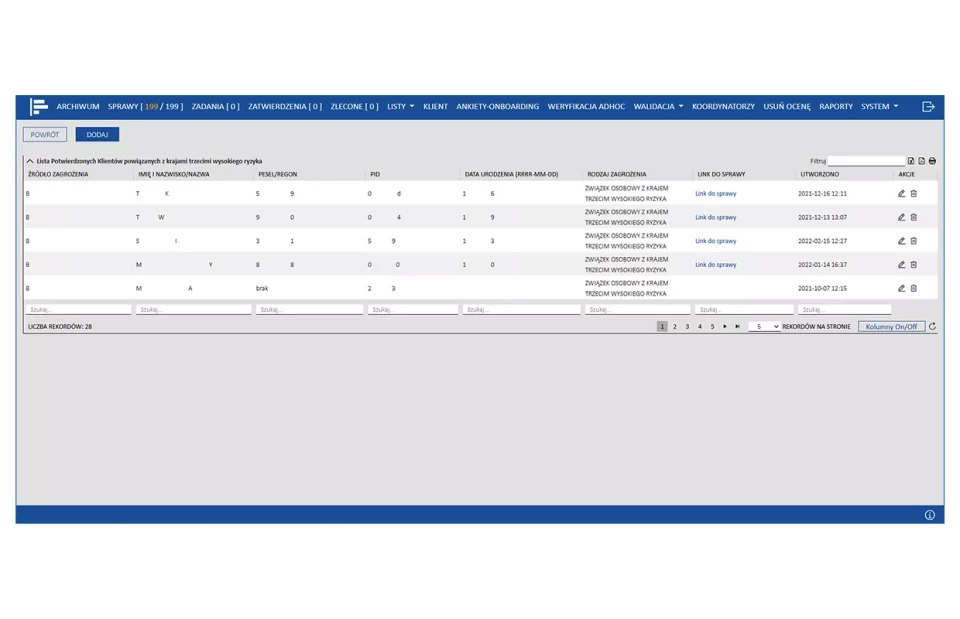Go to the ARCHIWUM menu item
Screen dimensions: 960x619
click(78, 106)
